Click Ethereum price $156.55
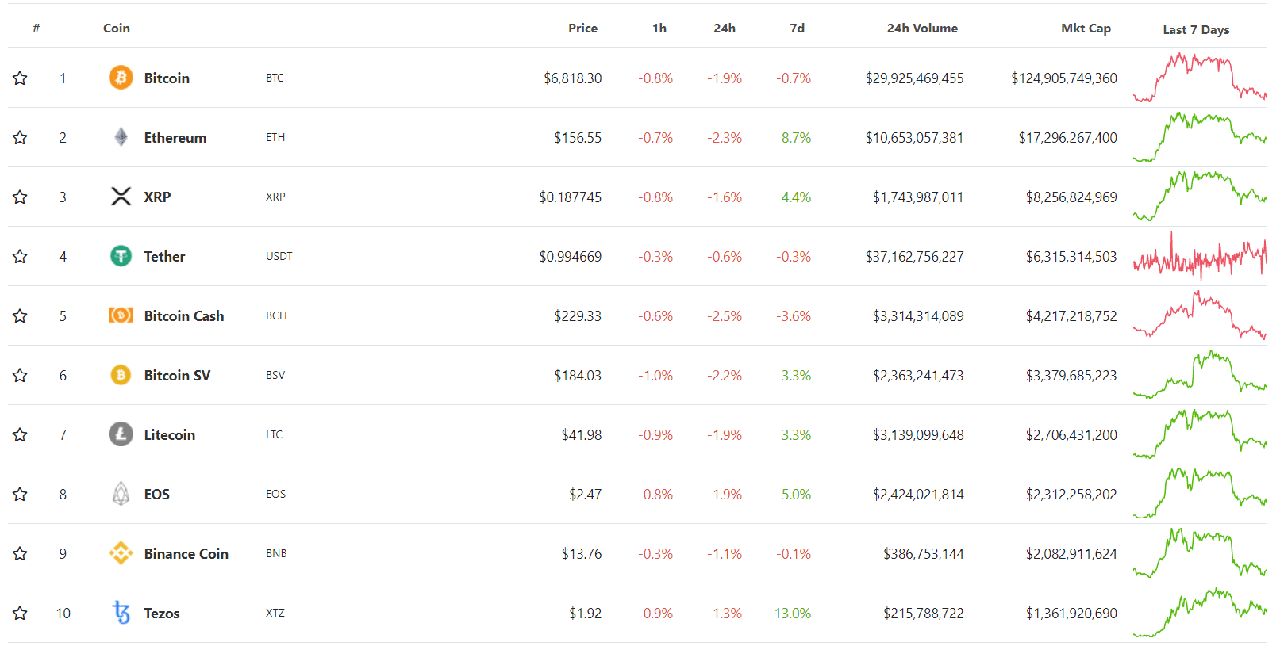This screenshot has height=646, width=1280. [x=578, y=137]
